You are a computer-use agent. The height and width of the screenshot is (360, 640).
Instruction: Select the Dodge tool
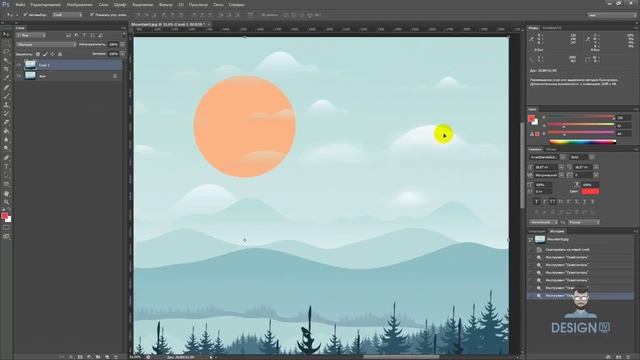tap(6, 149)
